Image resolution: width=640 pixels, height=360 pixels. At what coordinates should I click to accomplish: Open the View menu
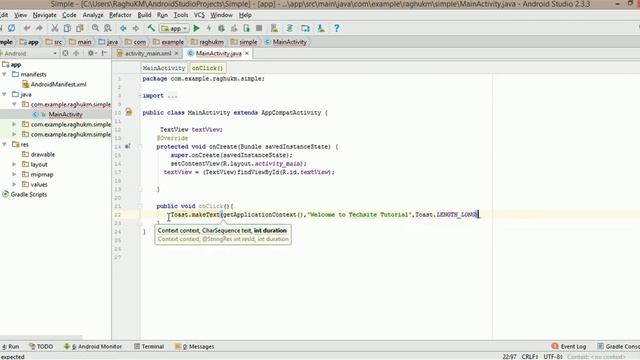(20, 15)
